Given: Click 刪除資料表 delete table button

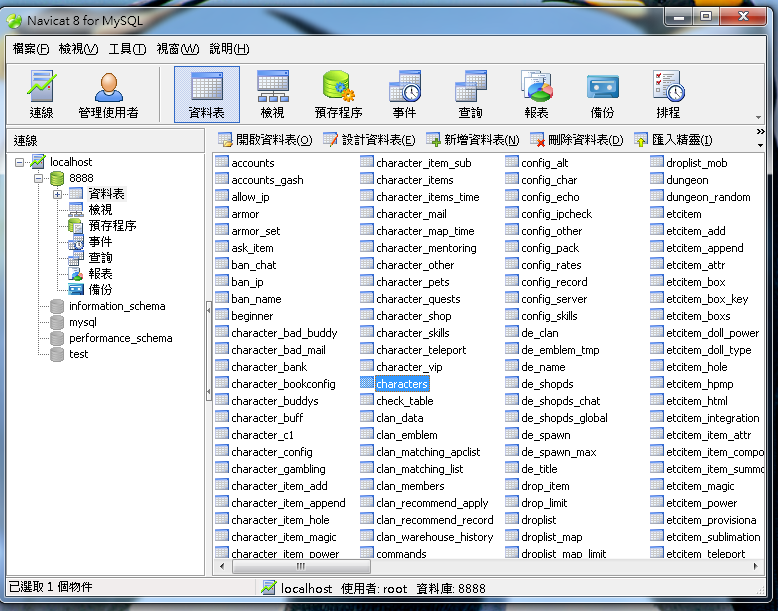Looking at the screenshot, I should pos(577,140).
